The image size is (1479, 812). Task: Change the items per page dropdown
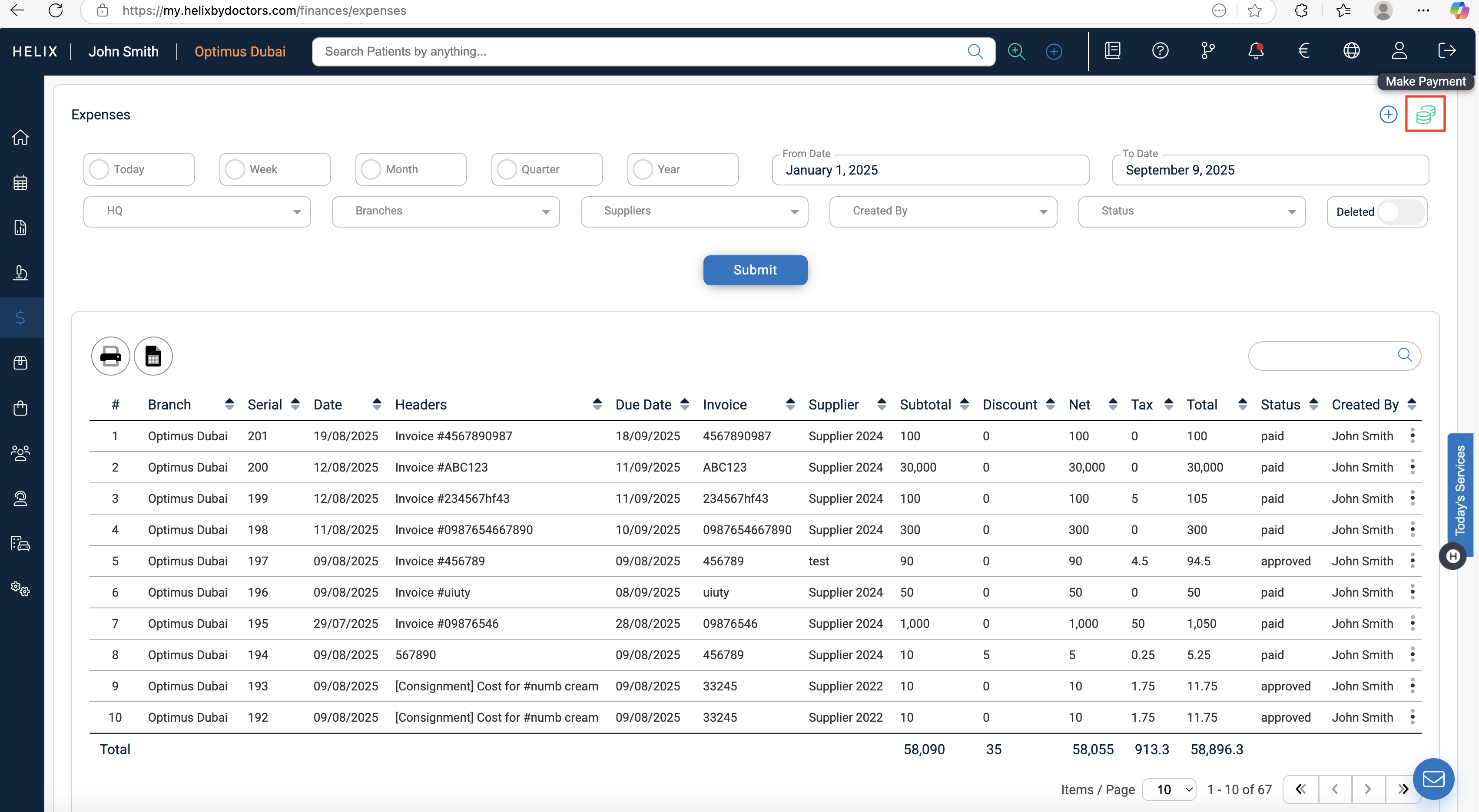point(1168,789)
